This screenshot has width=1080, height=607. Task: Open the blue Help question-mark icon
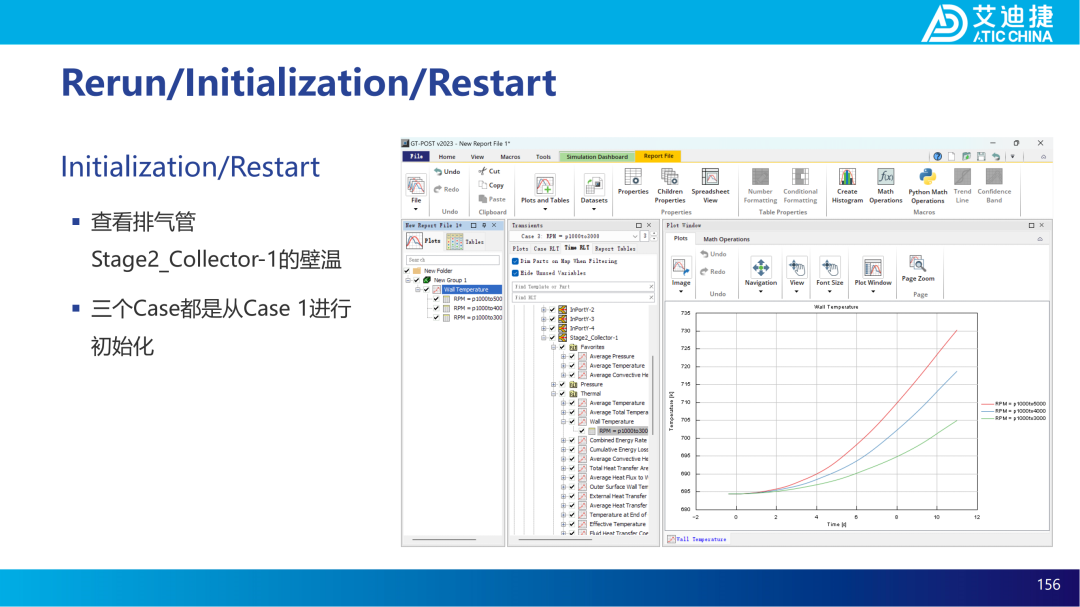click(x=937, y=157)
